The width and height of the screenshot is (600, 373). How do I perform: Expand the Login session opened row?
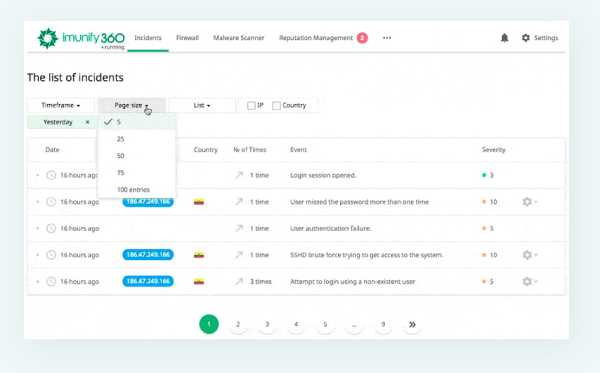click(x=38, y=175)
